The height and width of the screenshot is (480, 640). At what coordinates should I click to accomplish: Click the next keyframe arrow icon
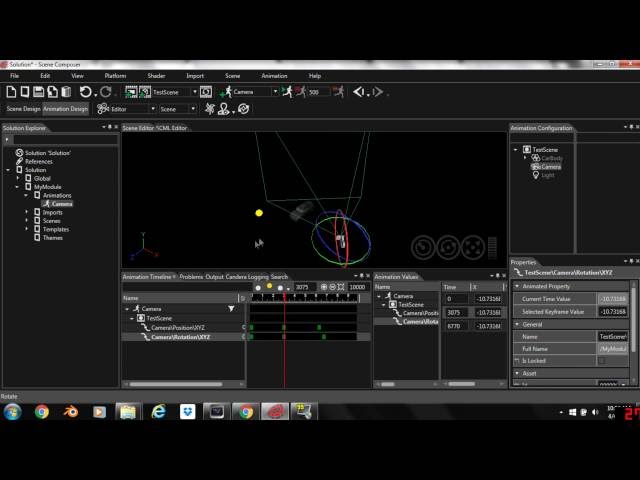click(378, 92)
